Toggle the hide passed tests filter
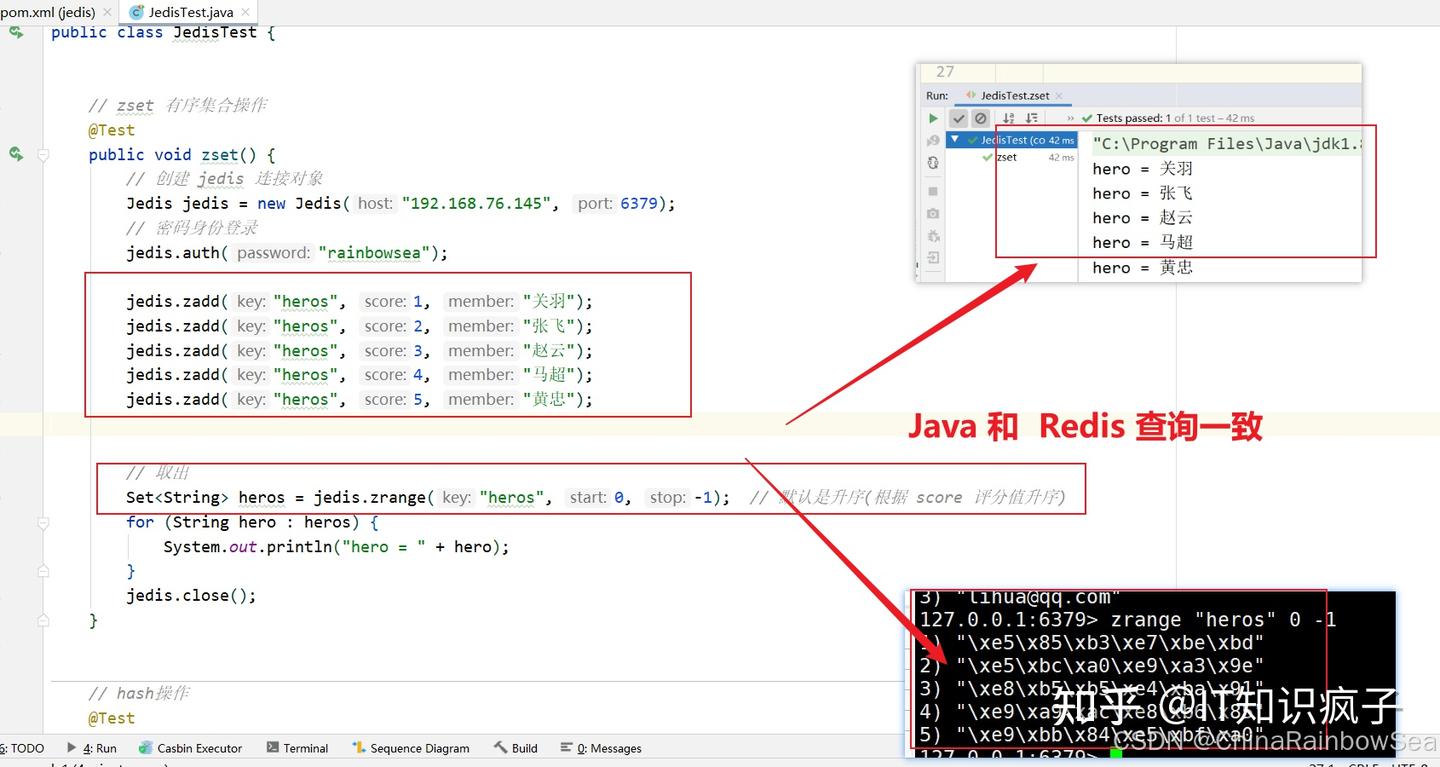 point(959,118)
